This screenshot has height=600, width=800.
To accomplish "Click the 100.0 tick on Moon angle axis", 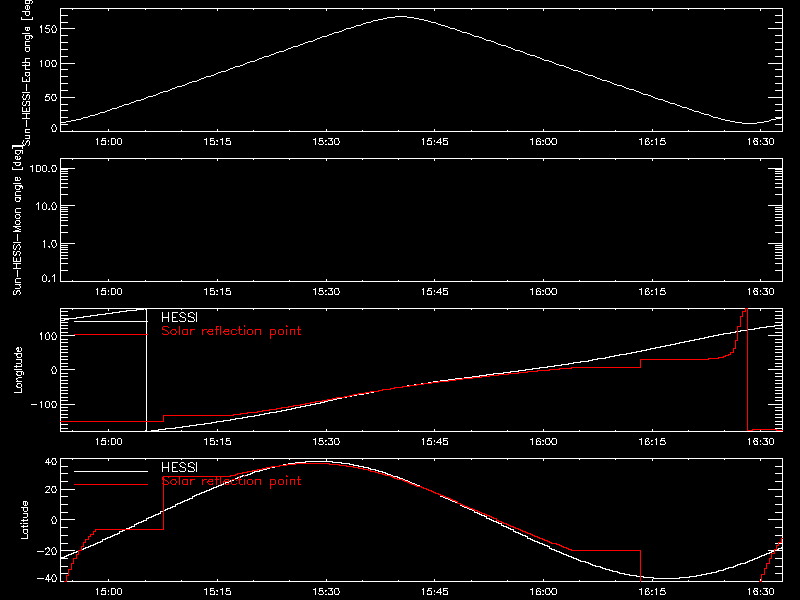I will [x=43, y=169].
